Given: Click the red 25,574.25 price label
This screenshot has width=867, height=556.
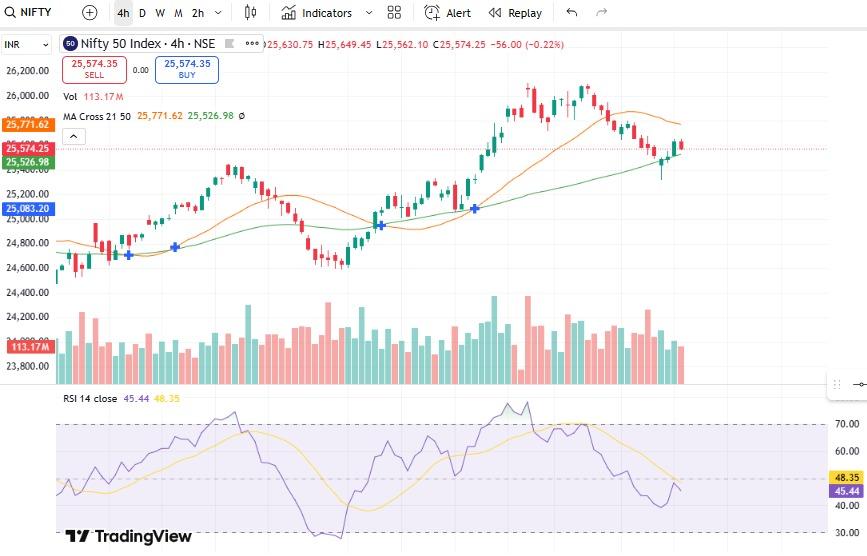Looking at the screenshot, I should [28, 148].
